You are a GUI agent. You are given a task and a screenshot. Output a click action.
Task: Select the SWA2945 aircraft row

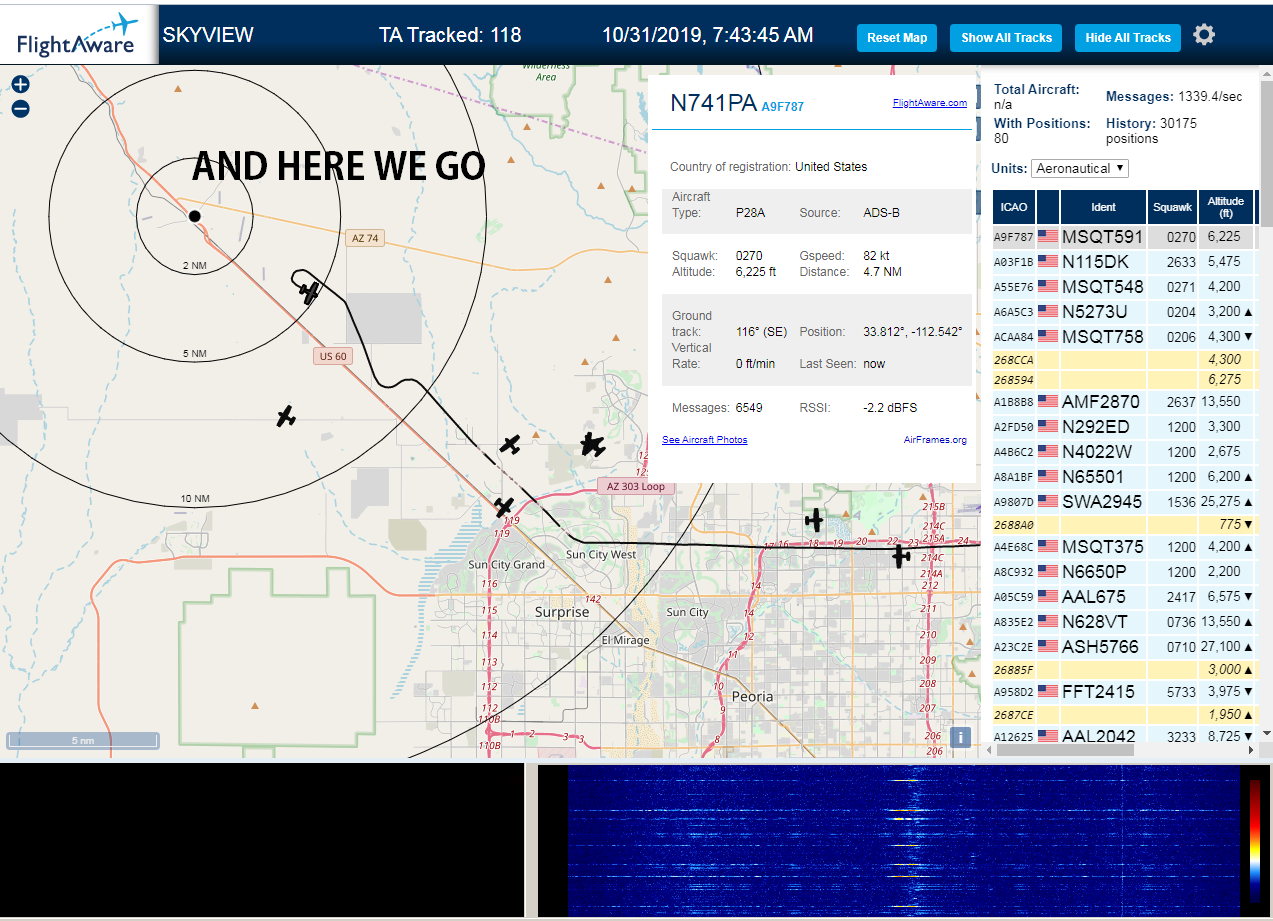pyautogui.click(x=1123, y=501)
